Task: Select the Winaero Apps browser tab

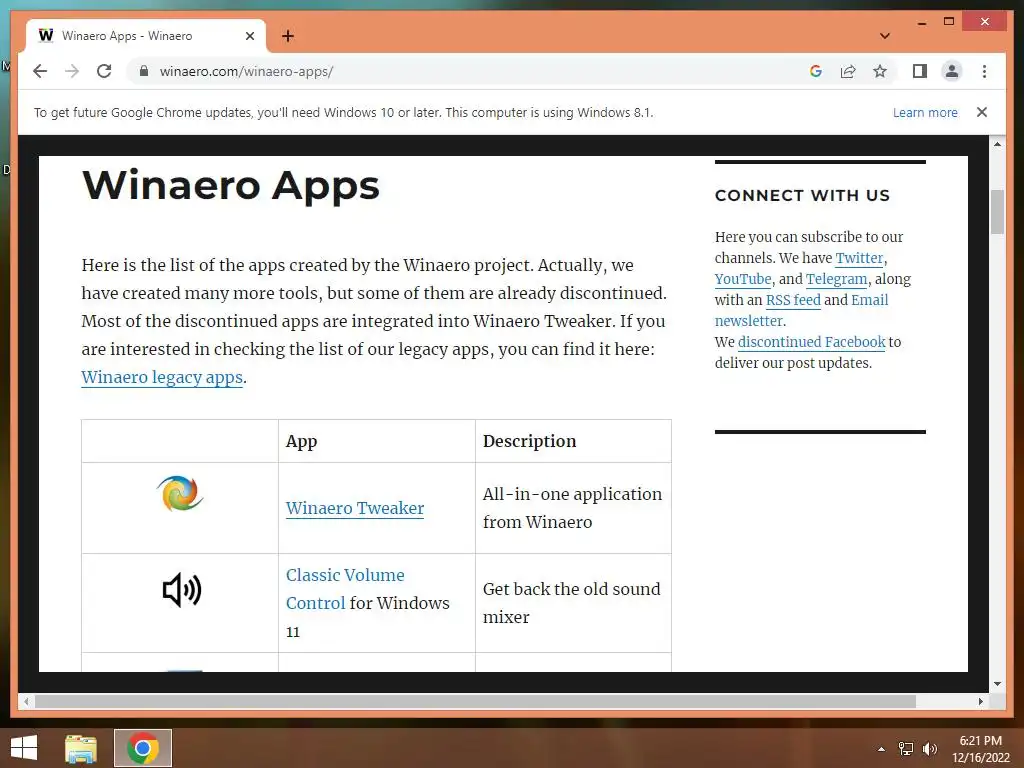Action: tap(146, 36)
